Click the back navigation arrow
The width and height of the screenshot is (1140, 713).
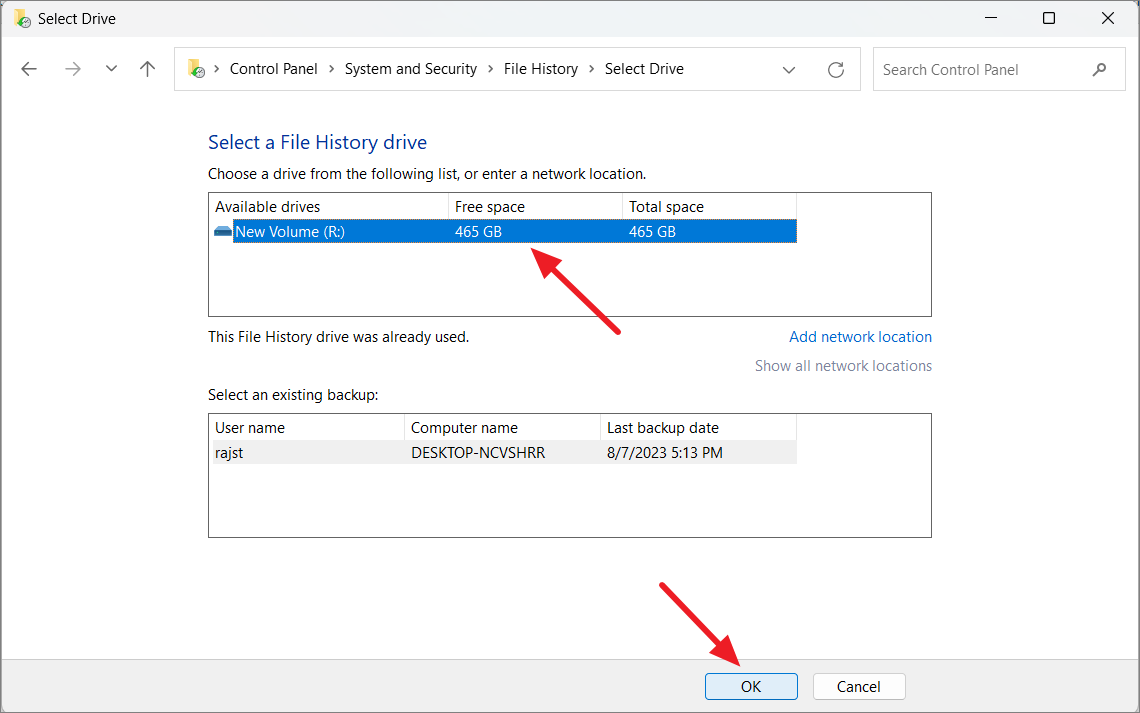tap(29, 68)
